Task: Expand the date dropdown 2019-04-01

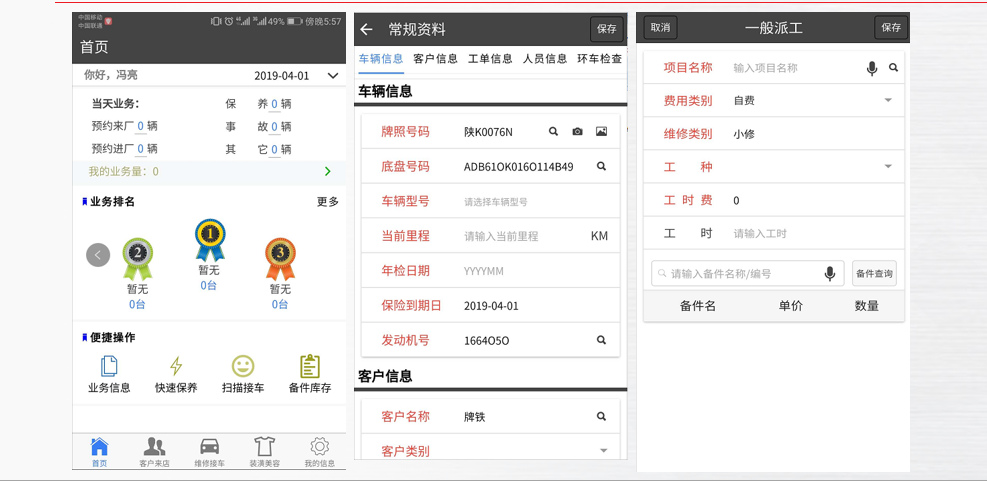Action: coord(333,76)
